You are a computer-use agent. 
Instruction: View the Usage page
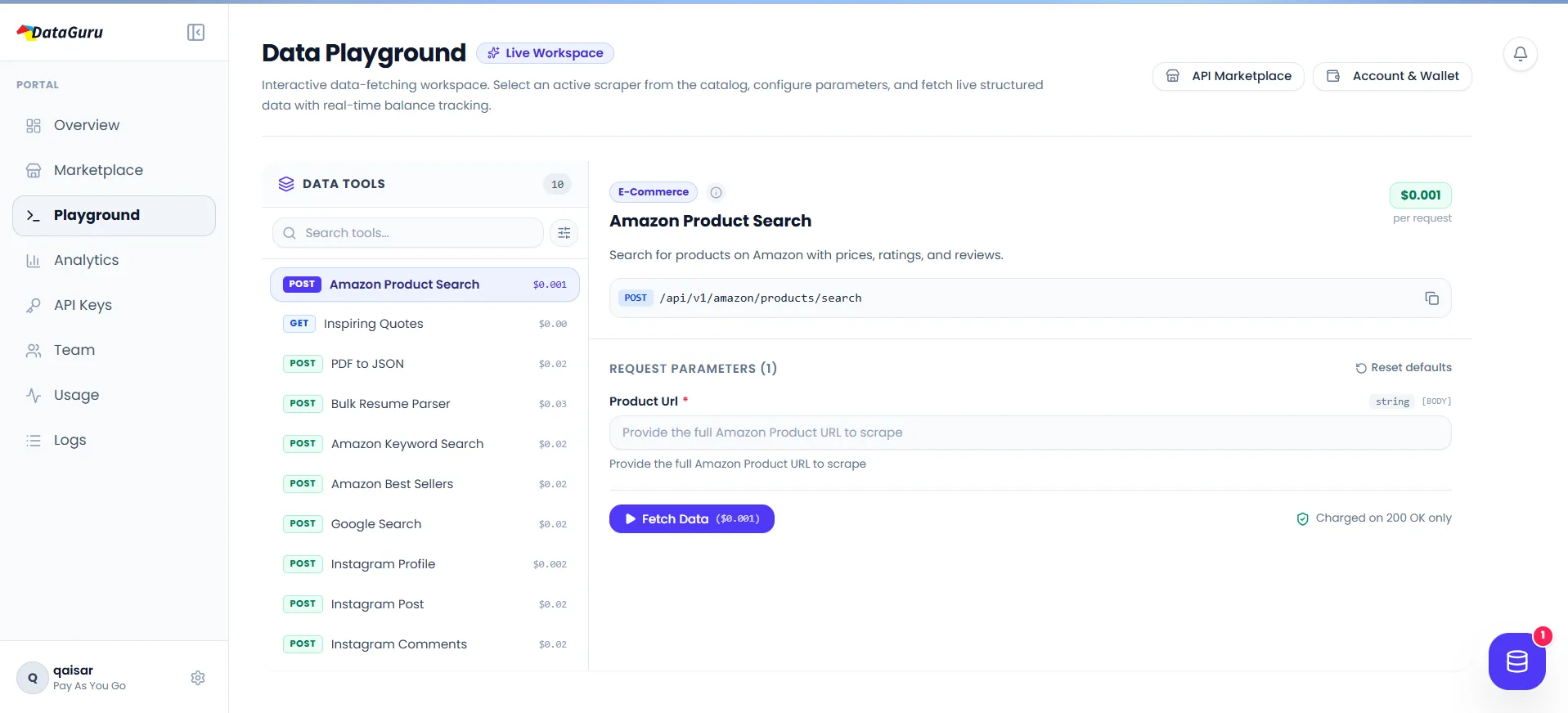pos(114,395)
